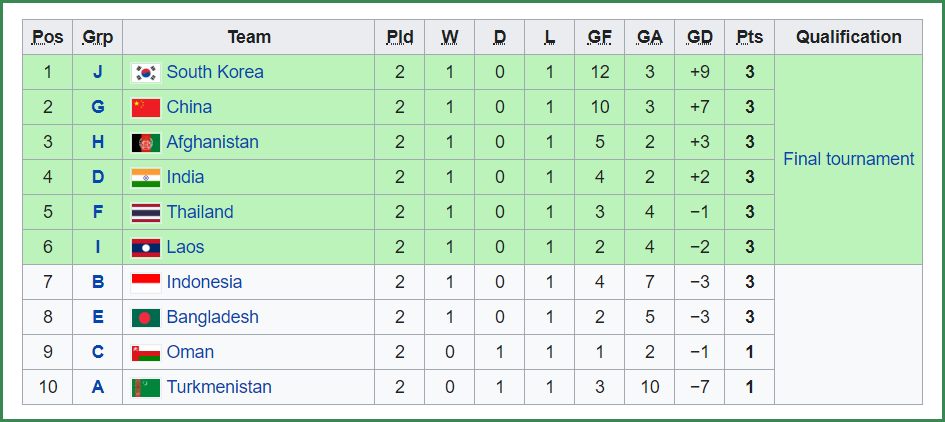
Task: Click the India flag icon
Action: [146, 177]
